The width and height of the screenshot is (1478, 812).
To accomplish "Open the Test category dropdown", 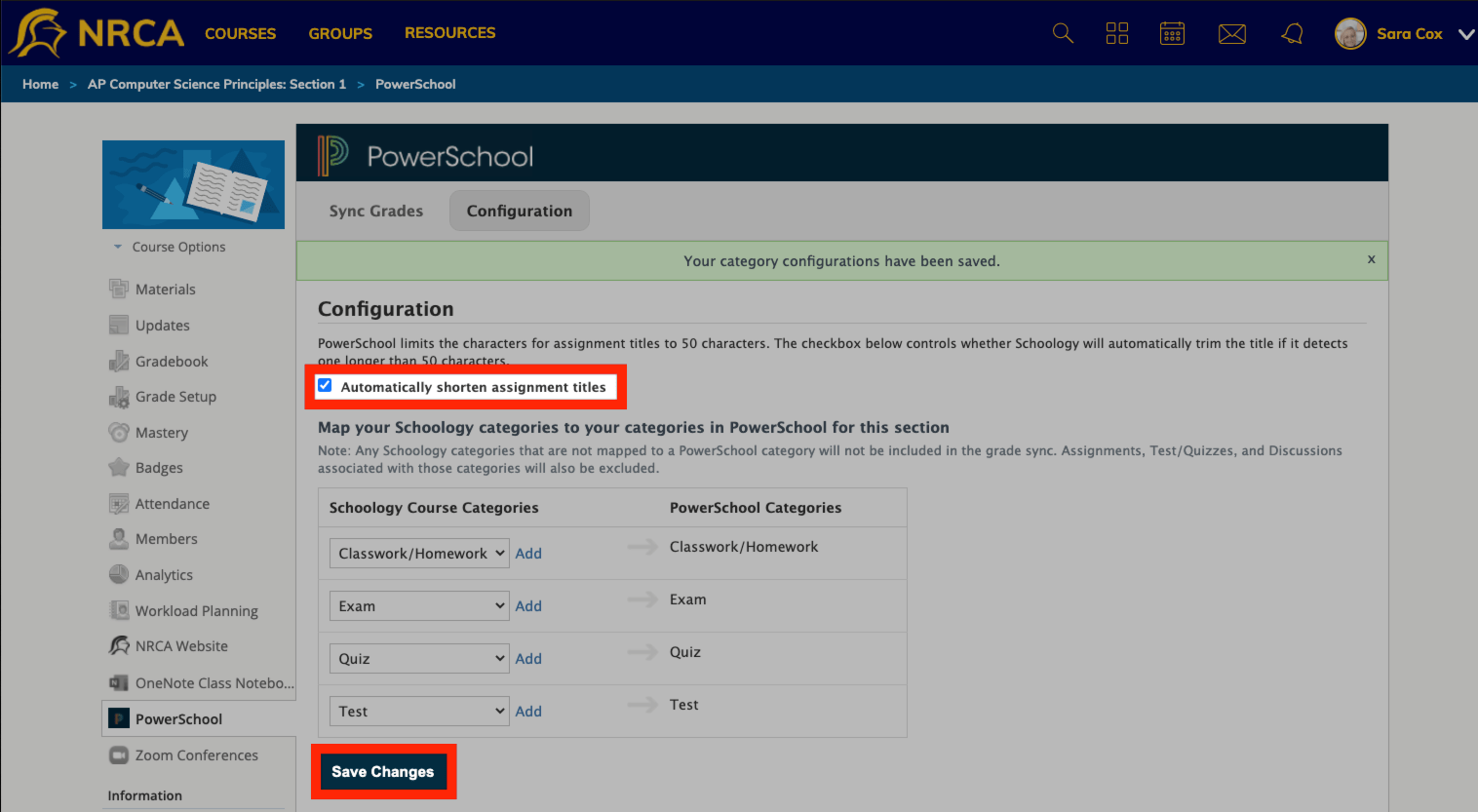I will pos(419,711).
